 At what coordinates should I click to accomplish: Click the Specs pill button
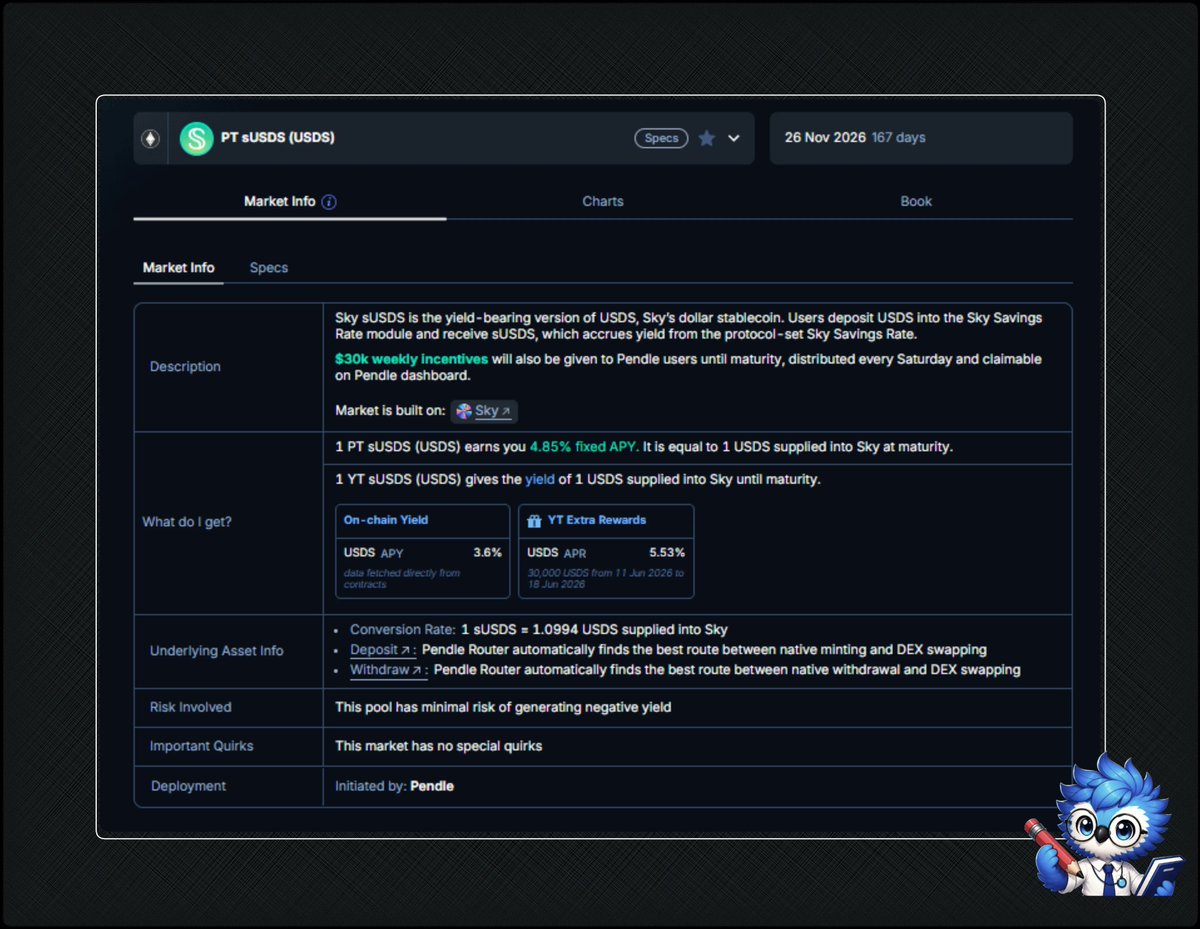point(661,138)
